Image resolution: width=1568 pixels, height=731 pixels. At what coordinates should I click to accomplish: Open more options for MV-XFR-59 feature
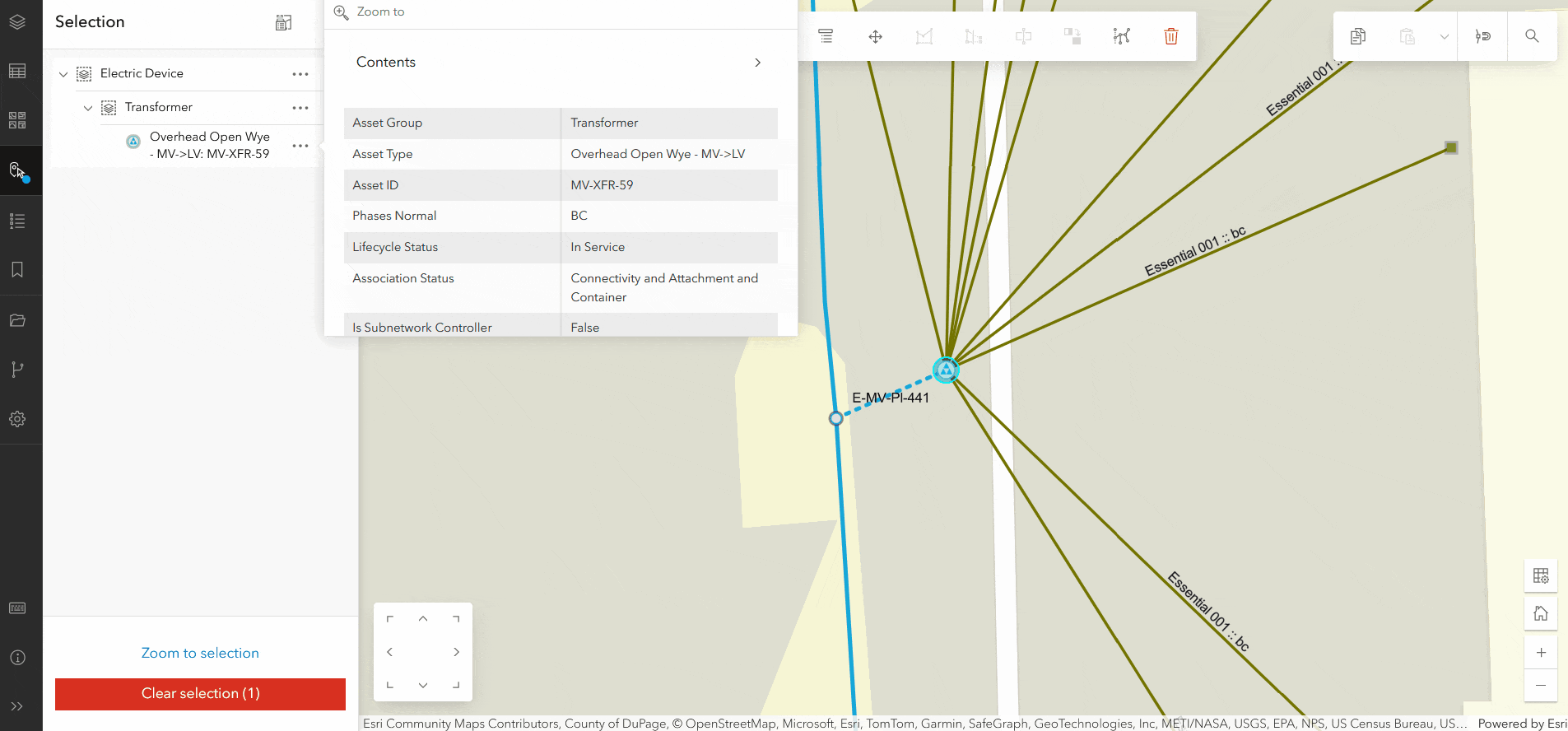[x=300, y=146]
